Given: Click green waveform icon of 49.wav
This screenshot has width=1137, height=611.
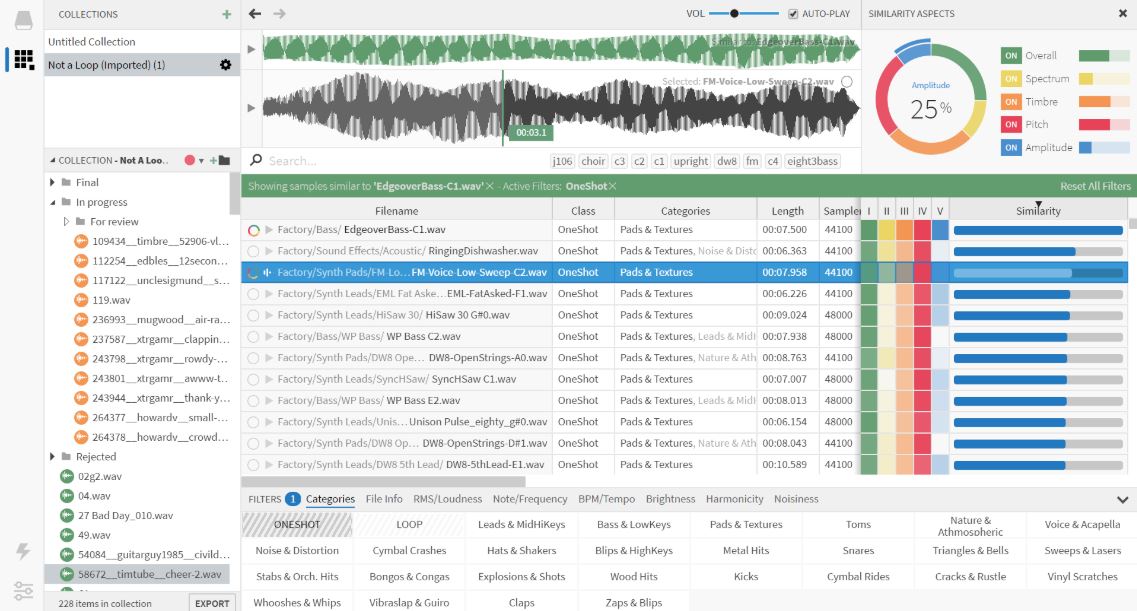Looking at the screenshot, I should (67, 535).
